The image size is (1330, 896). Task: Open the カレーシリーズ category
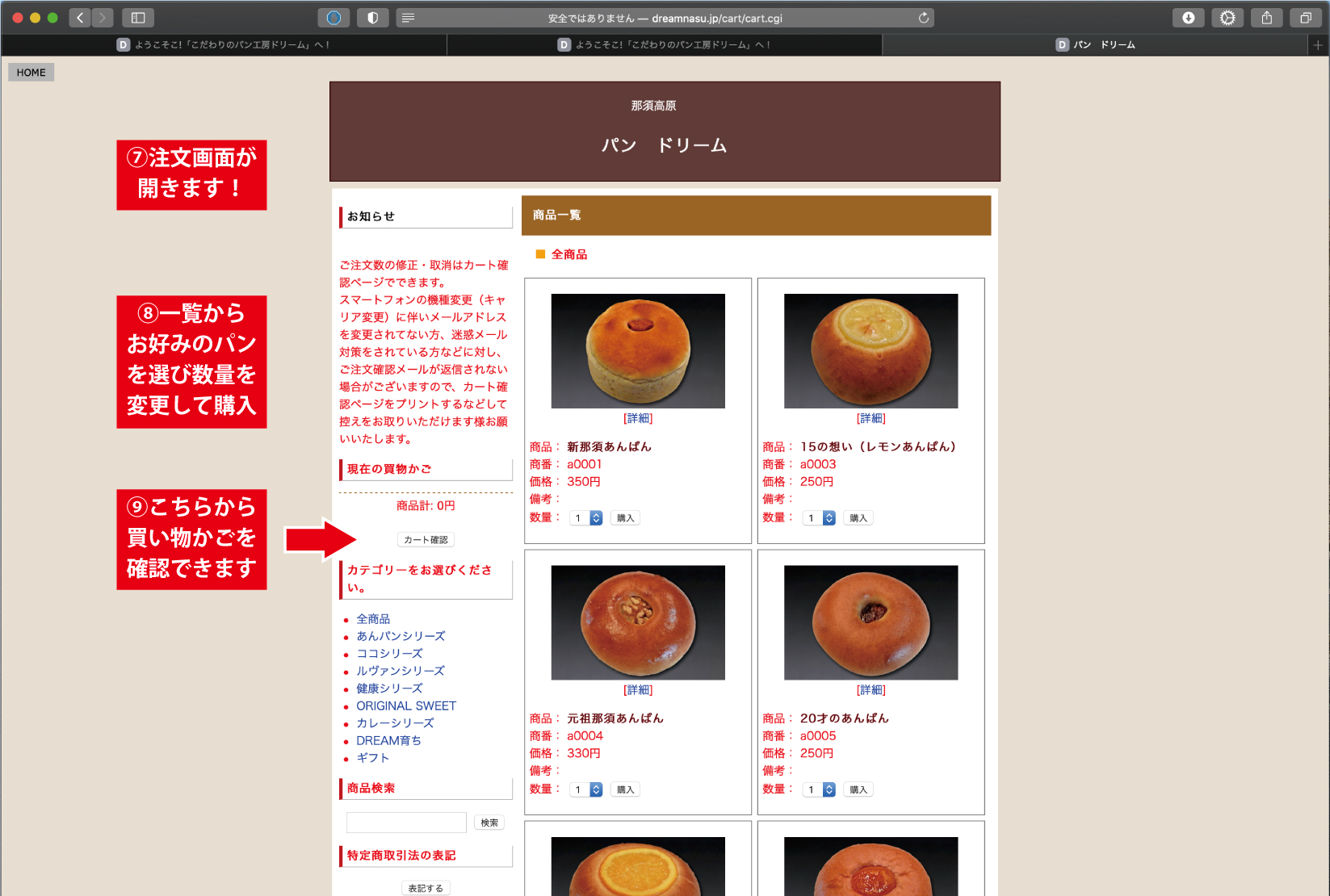tap(395, 723)
